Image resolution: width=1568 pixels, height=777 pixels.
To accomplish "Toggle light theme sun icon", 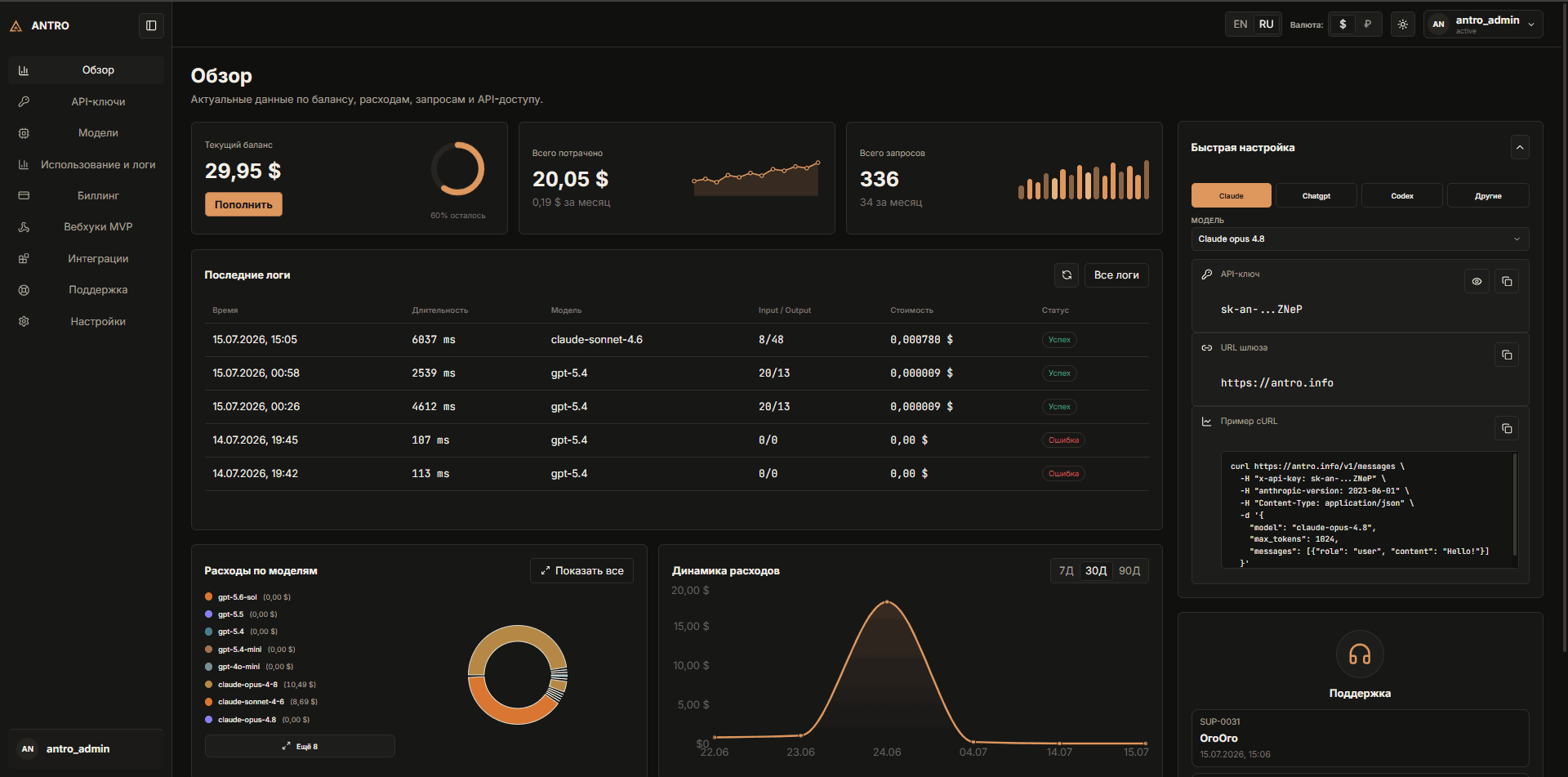I will click(1402, 25).
